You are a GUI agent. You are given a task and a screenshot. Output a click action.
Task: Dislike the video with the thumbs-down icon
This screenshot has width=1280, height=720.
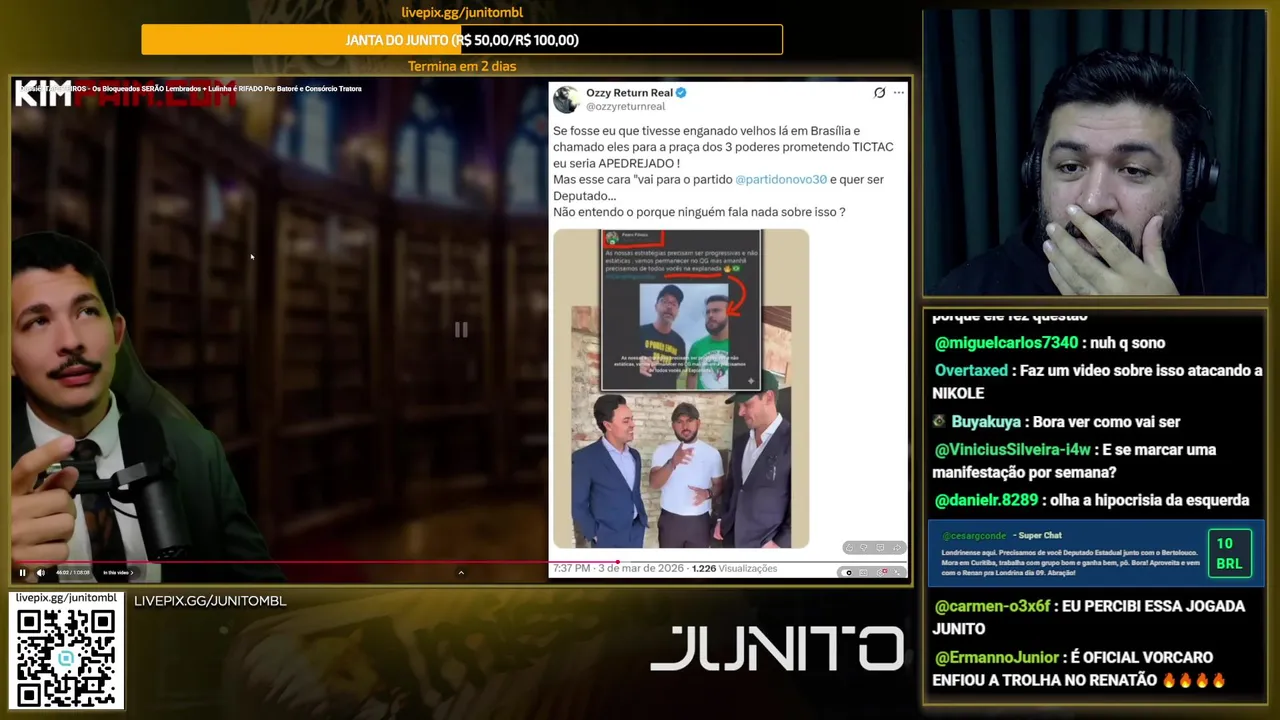pos(864,548)
